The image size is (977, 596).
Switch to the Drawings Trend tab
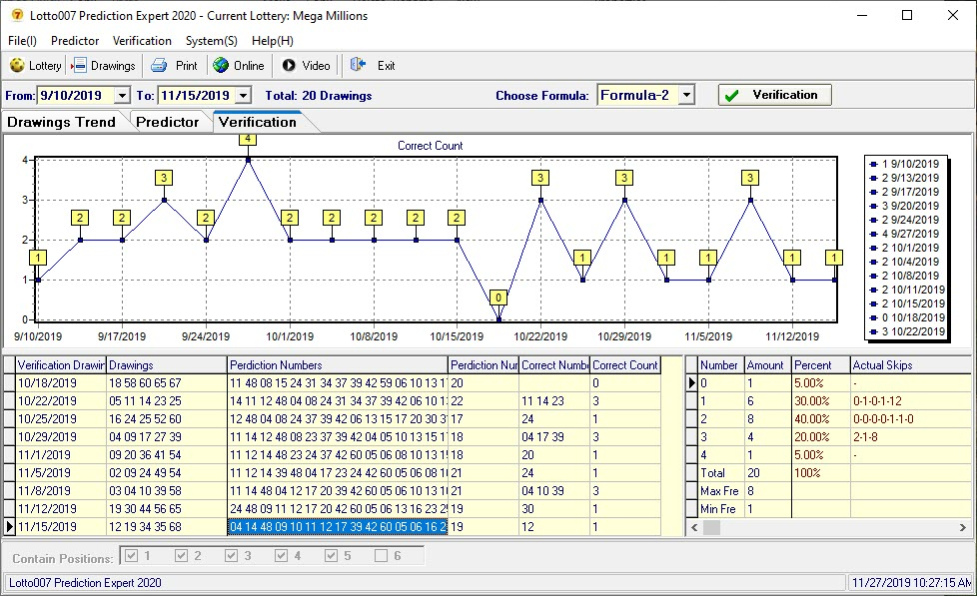tap(61, 122)
